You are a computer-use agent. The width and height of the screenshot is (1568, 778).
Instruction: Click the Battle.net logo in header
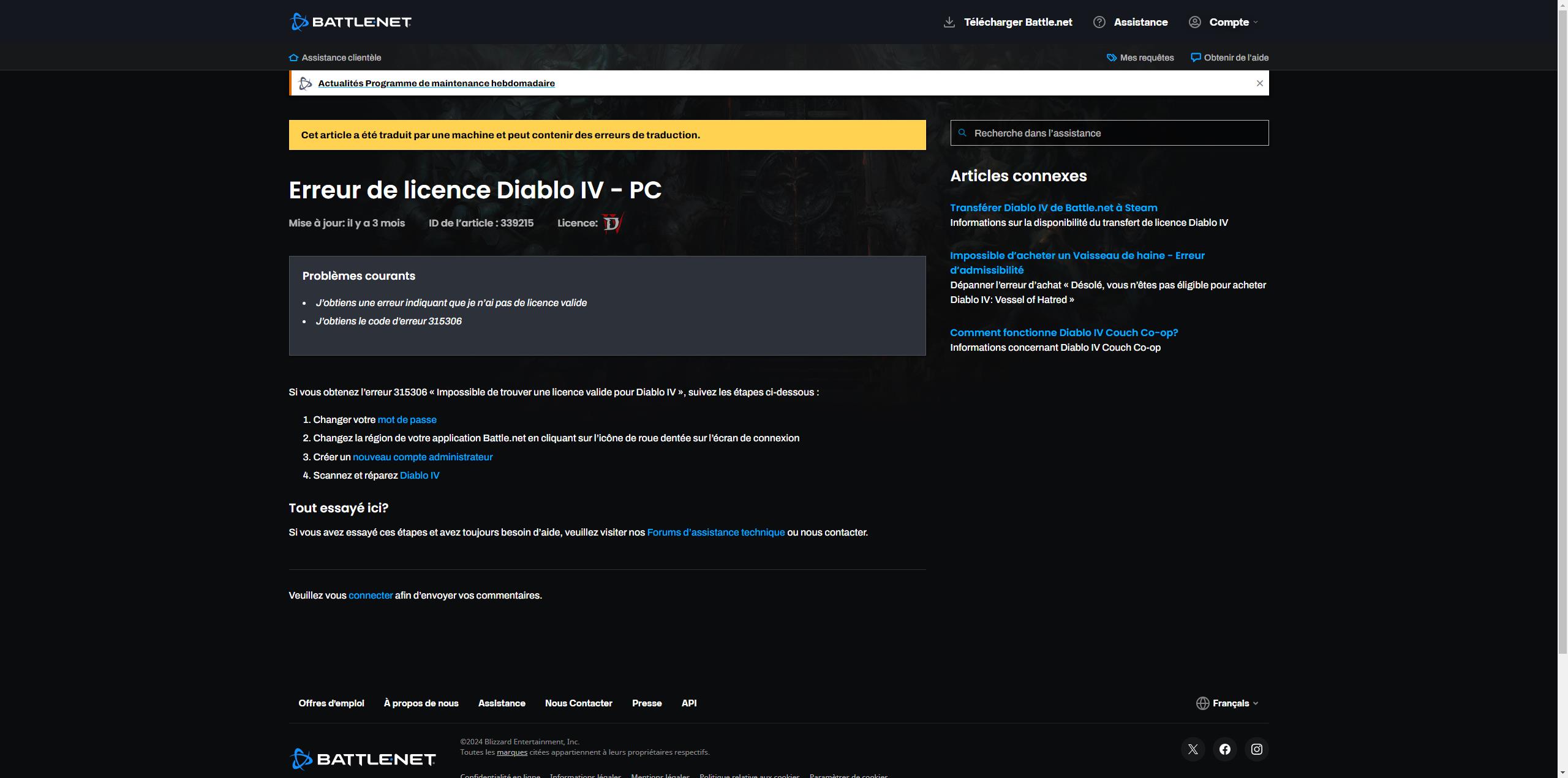click(x=350, y=22)
